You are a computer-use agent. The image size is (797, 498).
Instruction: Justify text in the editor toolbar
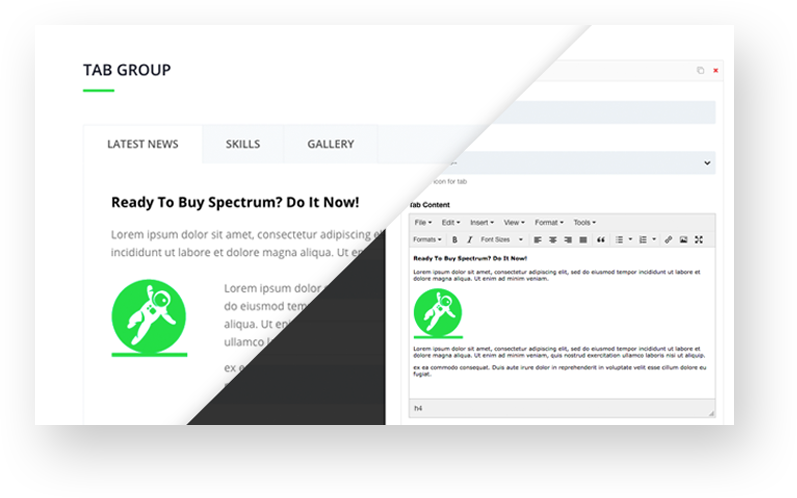coord(583,239)
